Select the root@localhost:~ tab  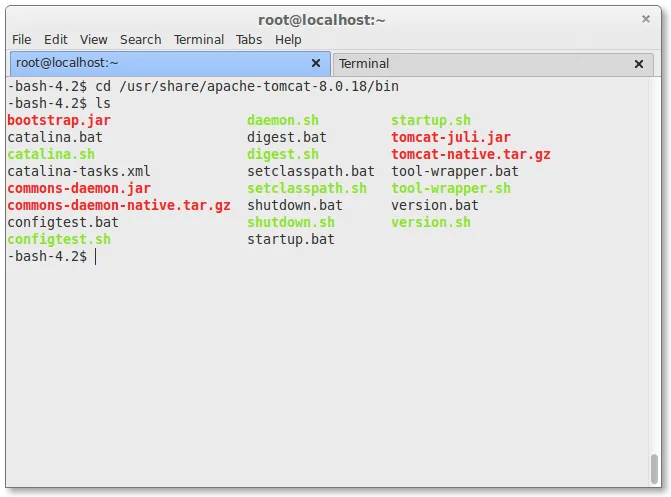150,63
